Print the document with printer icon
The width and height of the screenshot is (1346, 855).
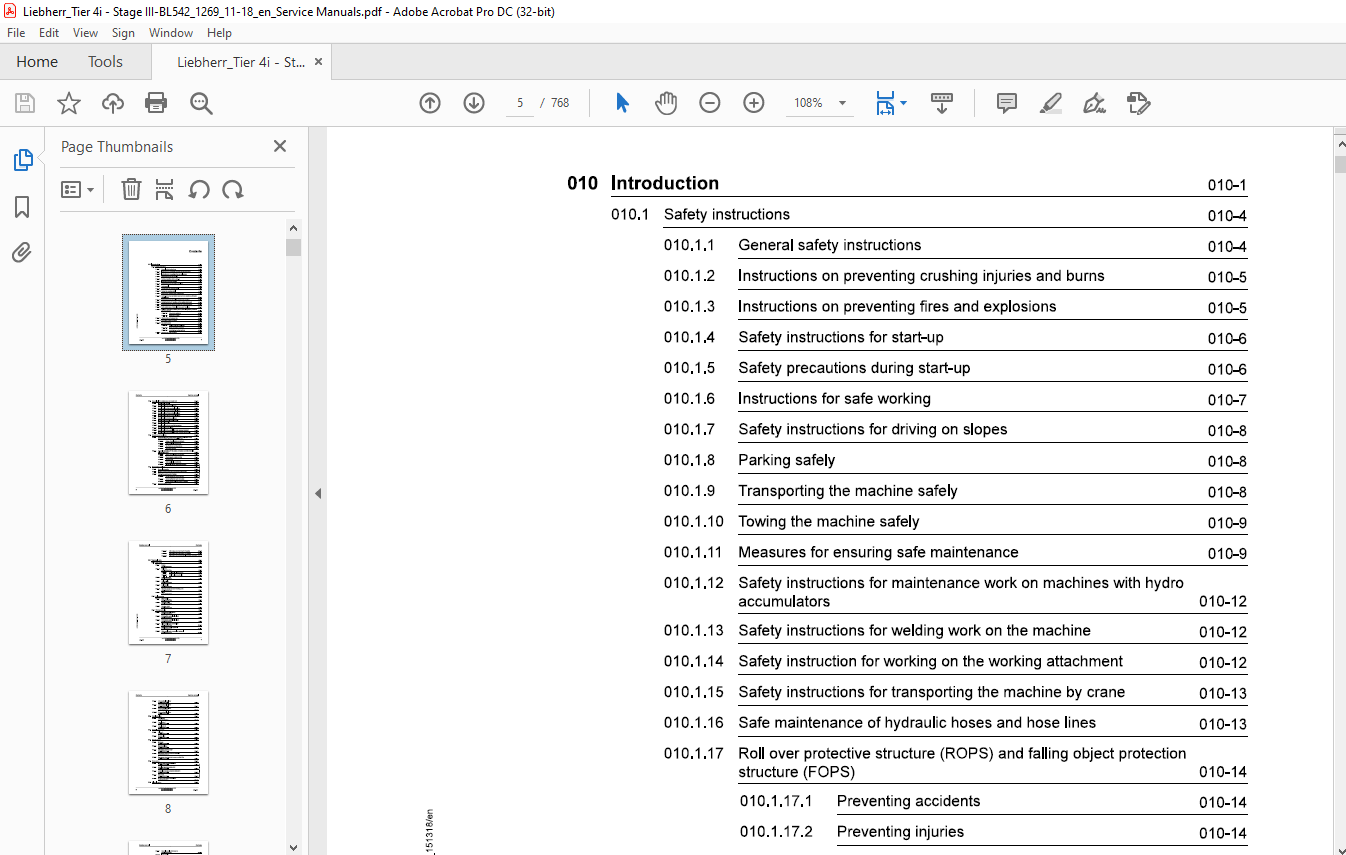point(156,103)
